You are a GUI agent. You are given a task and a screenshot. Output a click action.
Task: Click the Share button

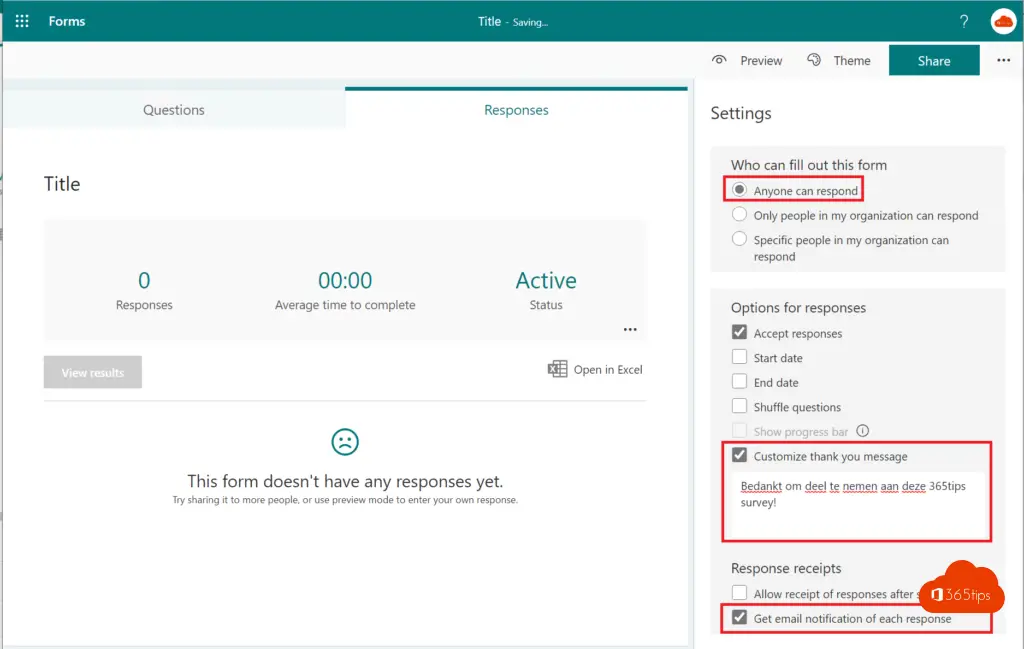pyautogui.click(x=933, y=60)
